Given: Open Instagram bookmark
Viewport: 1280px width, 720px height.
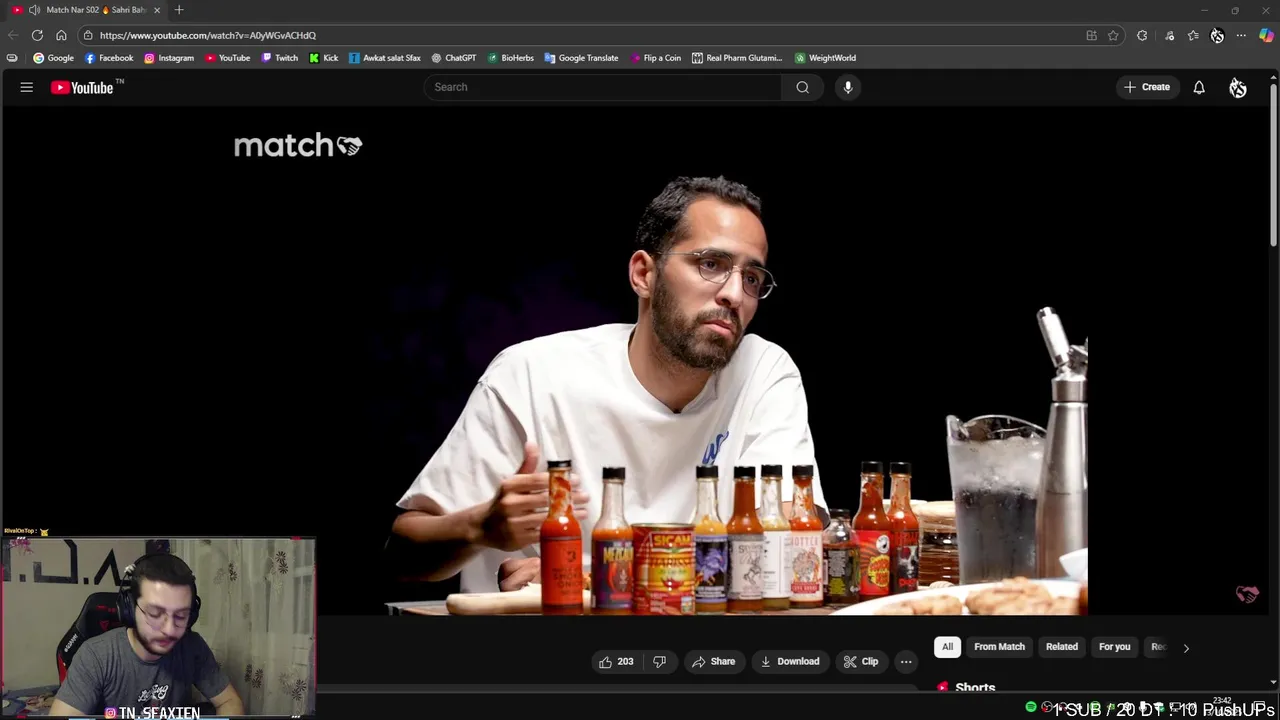Looking at the screenshot, I should (x=169, y=58).
